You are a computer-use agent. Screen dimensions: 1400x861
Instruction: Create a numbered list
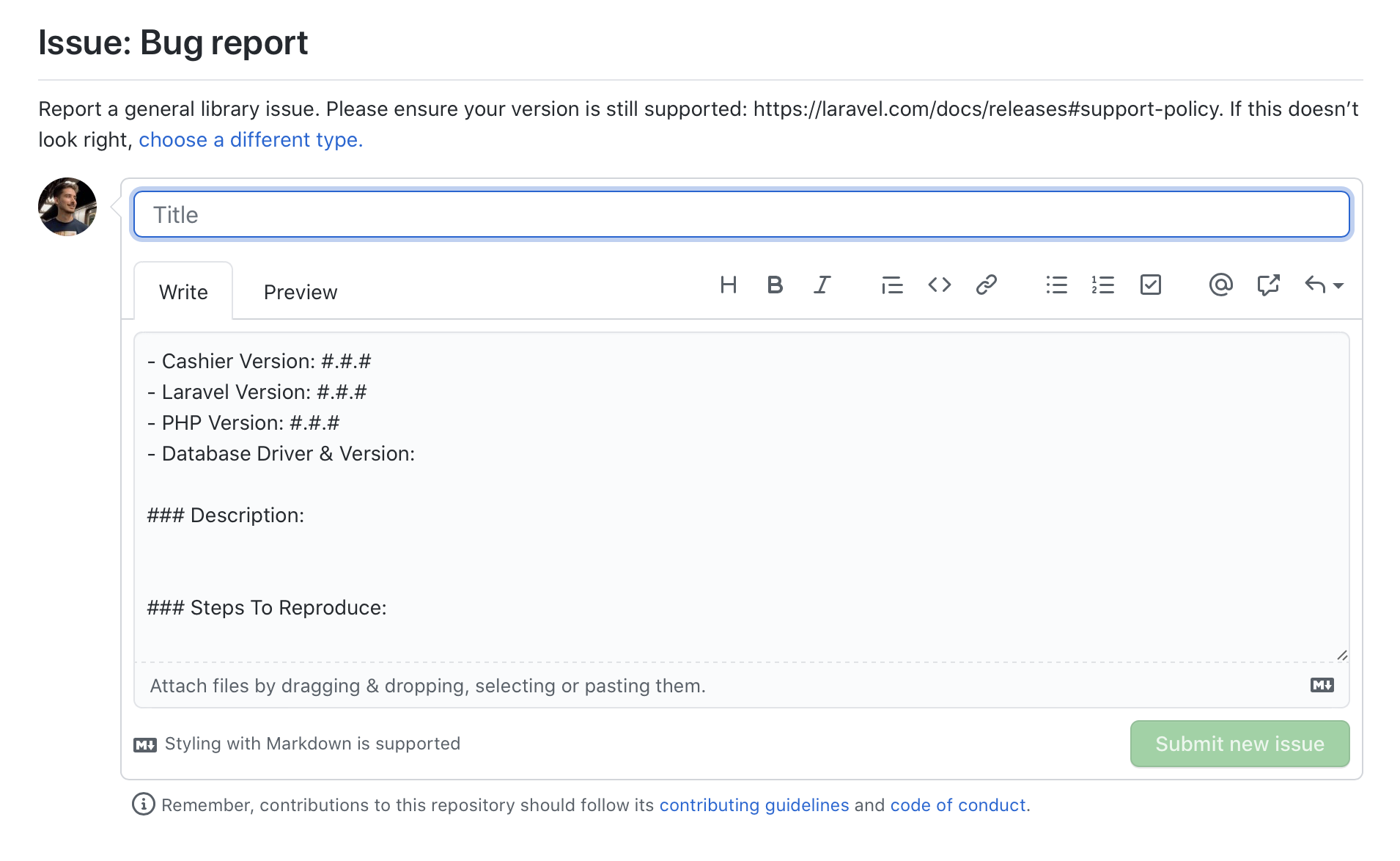click(1103, 285)
